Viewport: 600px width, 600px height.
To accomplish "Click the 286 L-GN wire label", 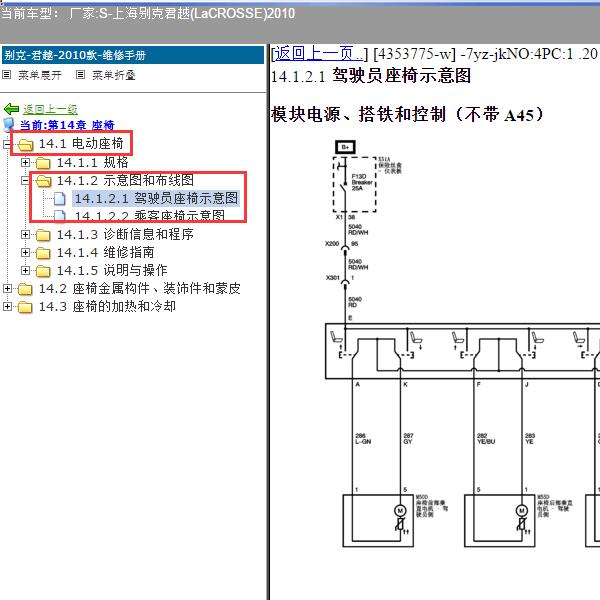I will pyautogui.click(x=363, y=439).
